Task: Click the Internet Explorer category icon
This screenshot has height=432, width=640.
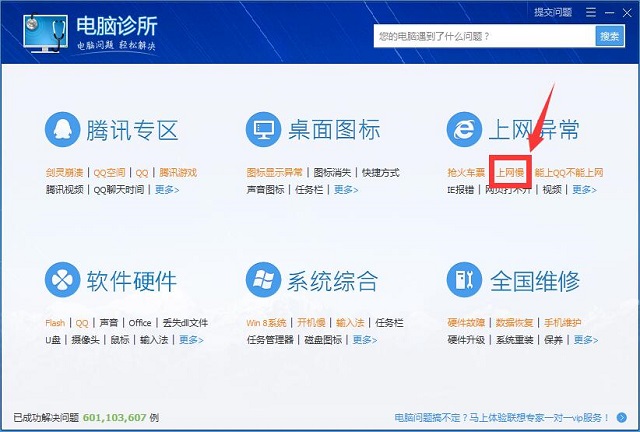Action: (x=464, y=129)
